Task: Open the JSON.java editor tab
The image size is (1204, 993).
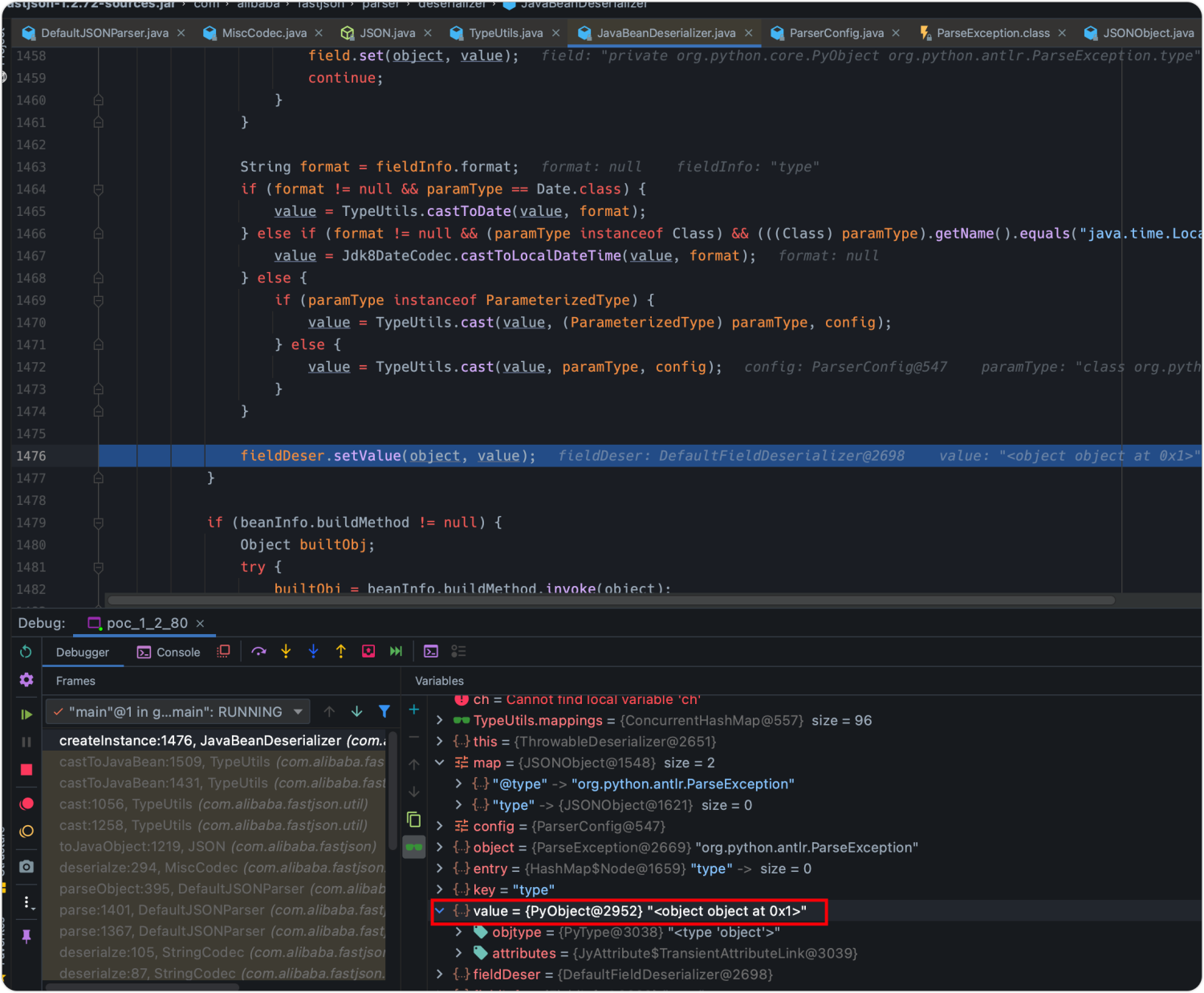Action: pyautogui.click(x=387, y=33)
